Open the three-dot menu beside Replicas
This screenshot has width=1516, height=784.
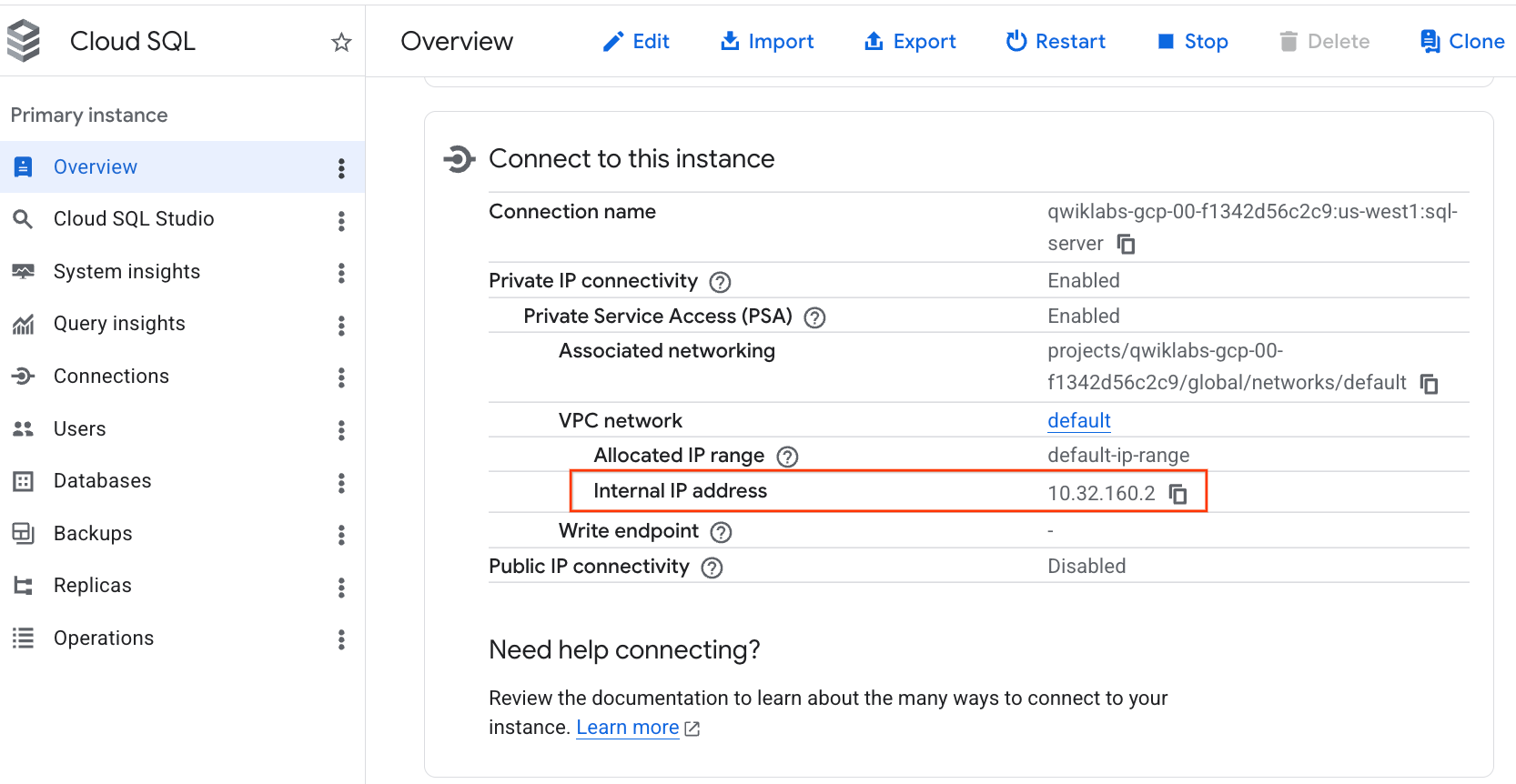point(341,588)
